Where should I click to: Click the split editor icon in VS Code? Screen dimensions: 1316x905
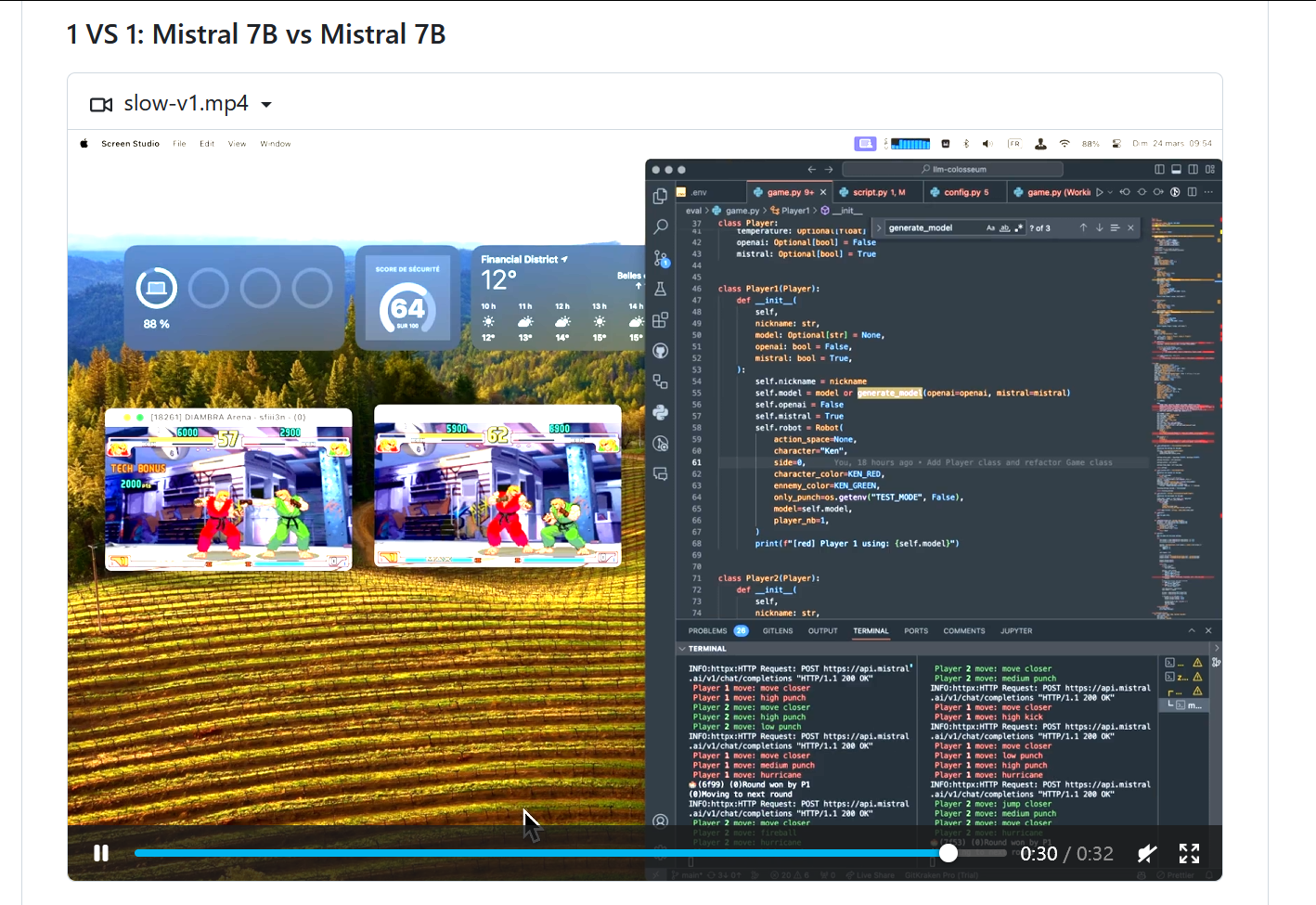pyautogui.click(x=1192, y=192)
